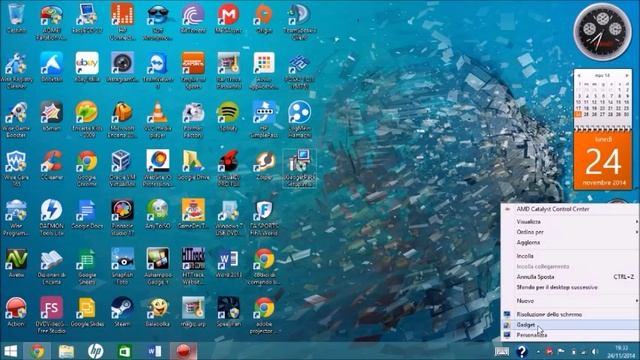Image resolution: width=640 pixels, height=360 pixels.
Task: Show hidden tray icons arrow
Action: [x=538, y=352]
